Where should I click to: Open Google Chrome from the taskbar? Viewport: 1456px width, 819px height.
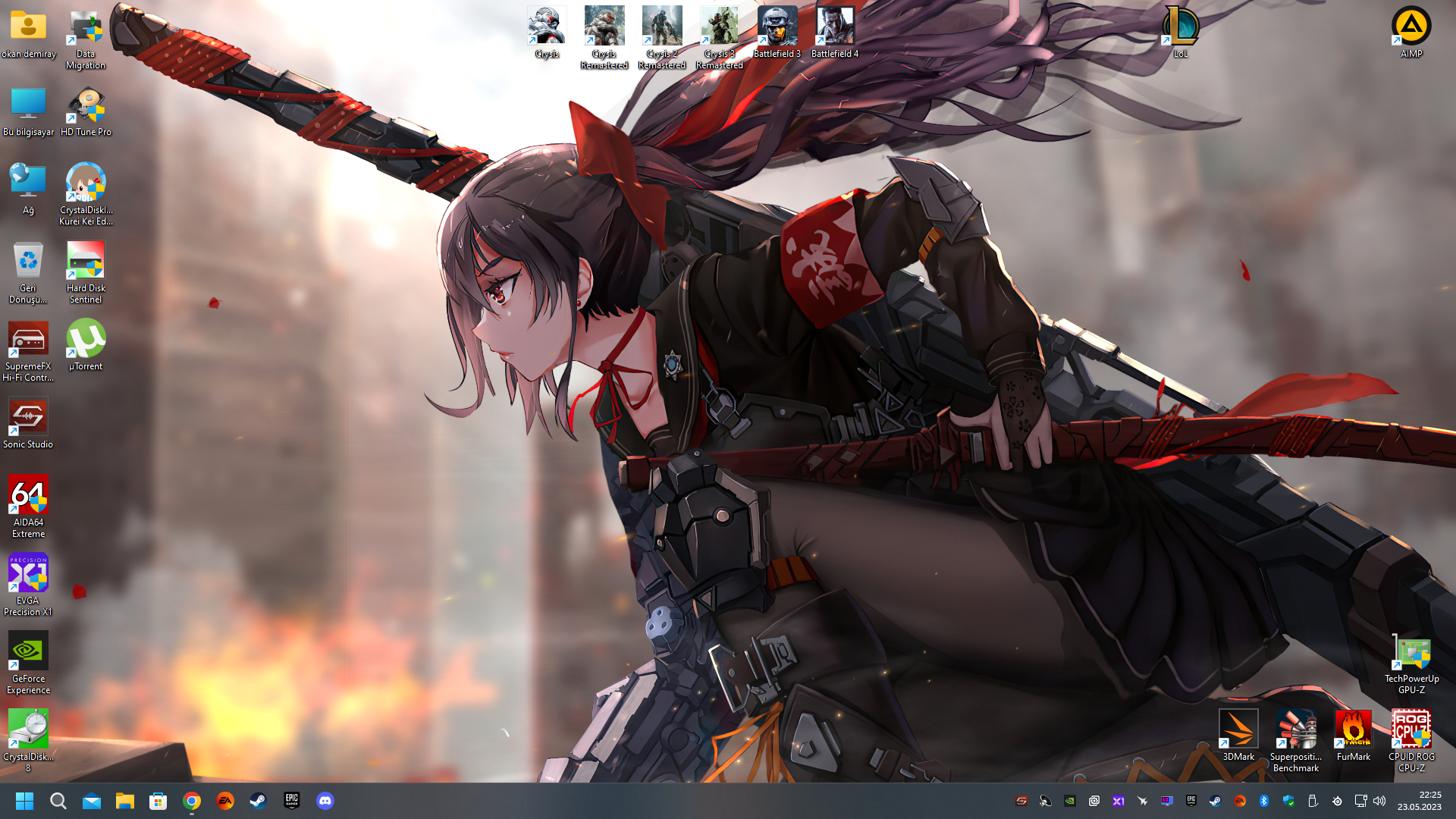point(192,801)
